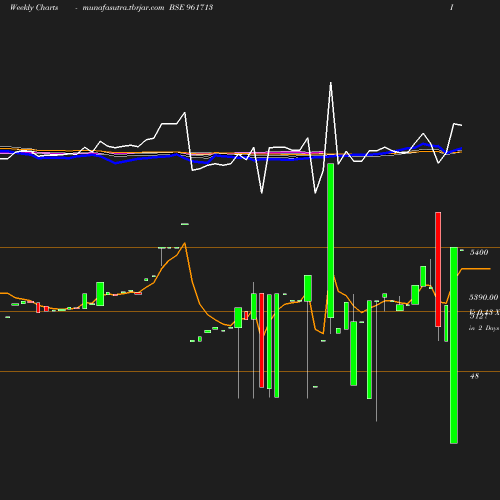Viewport: 500px width, 500px height.
Task: Click the 'BSE 961713' symbol label
Action: coord(191,7)
